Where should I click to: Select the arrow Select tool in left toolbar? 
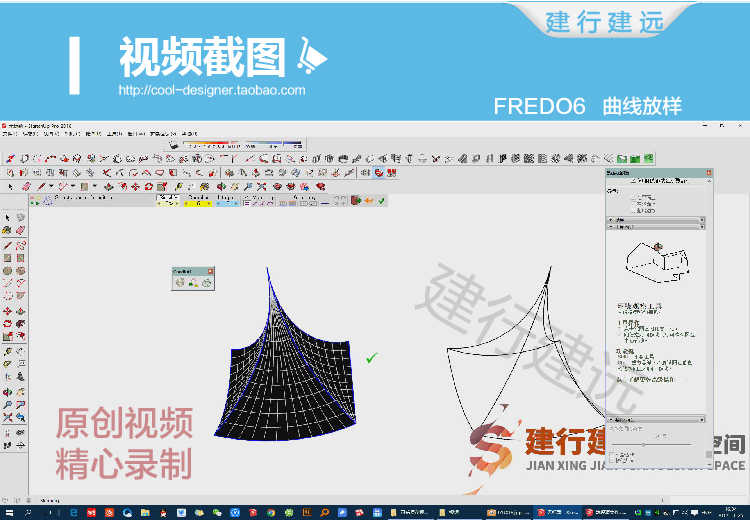pos(7,218)
